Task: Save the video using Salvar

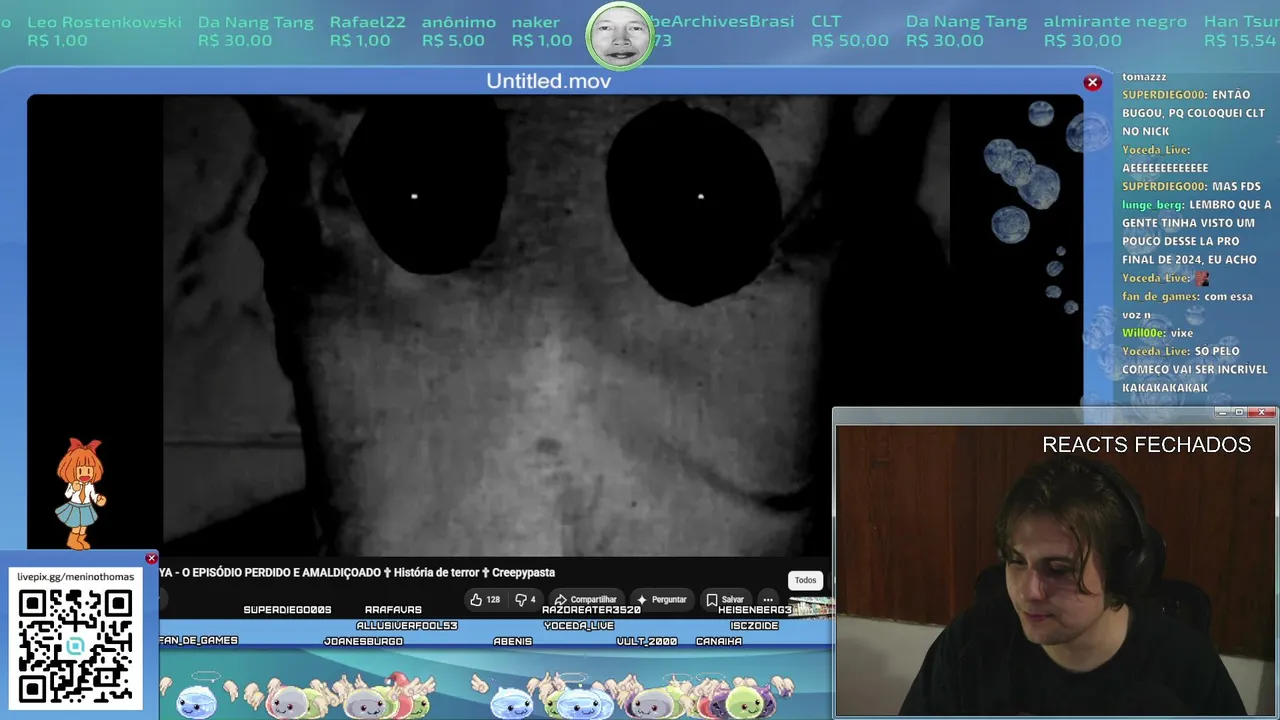Action: [x=725, y=600]
